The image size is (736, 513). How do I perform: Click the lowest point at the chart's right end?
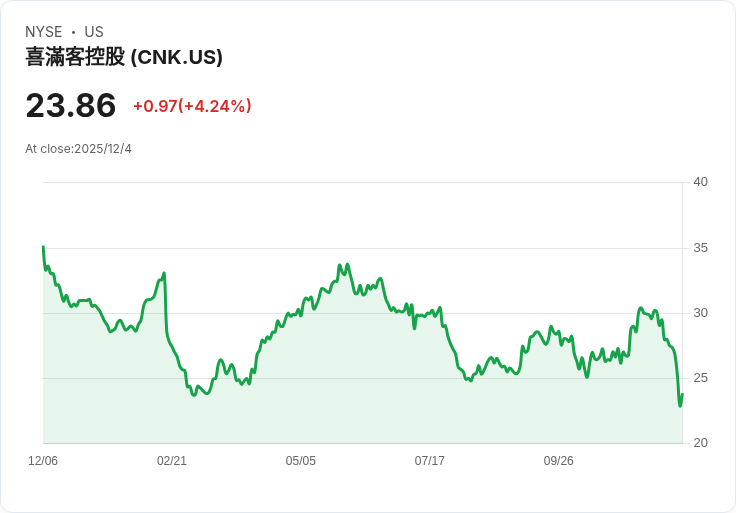click(680, 406)
